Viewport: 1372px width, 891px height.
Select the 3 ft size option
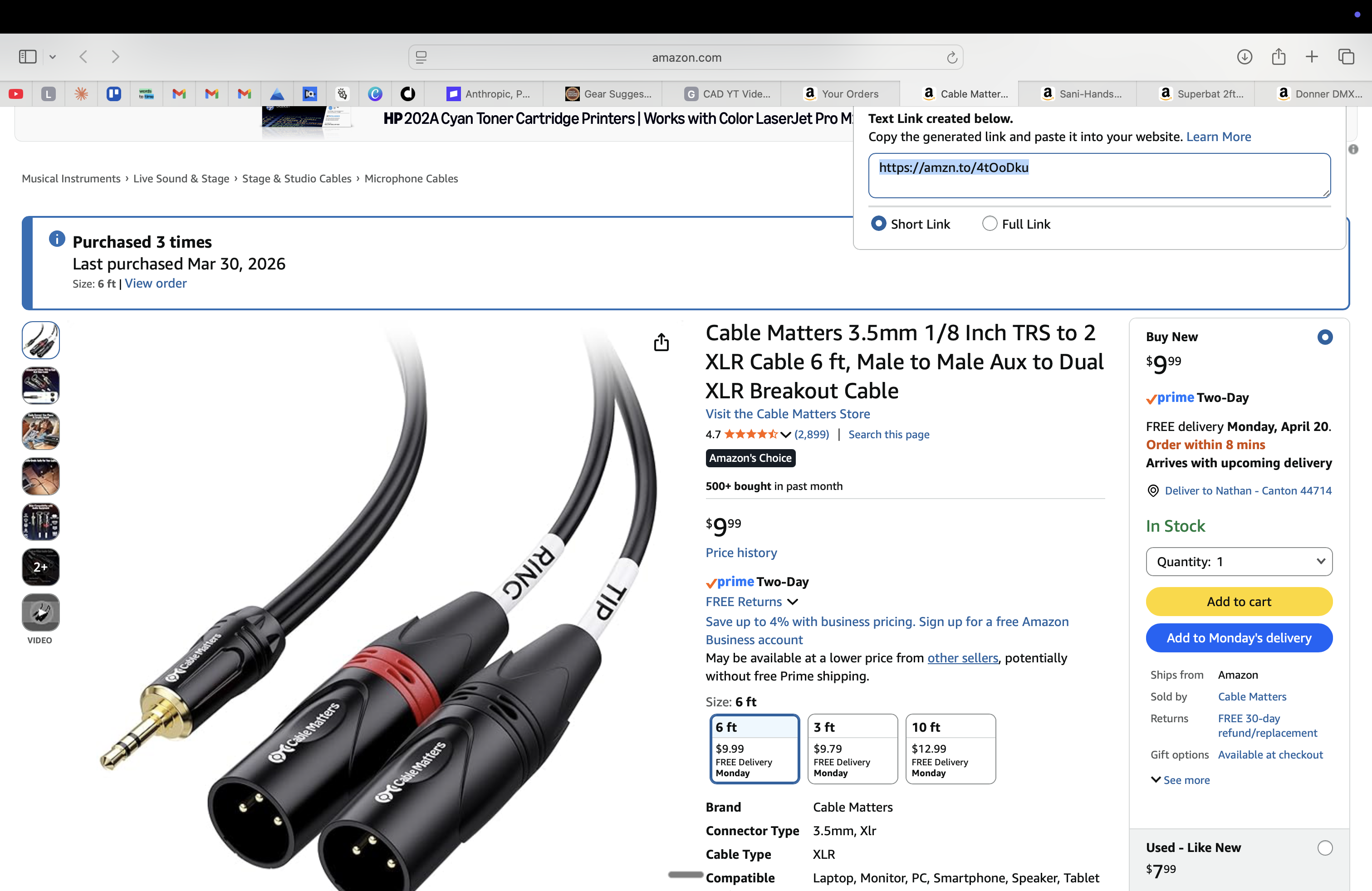click(853, 749)
